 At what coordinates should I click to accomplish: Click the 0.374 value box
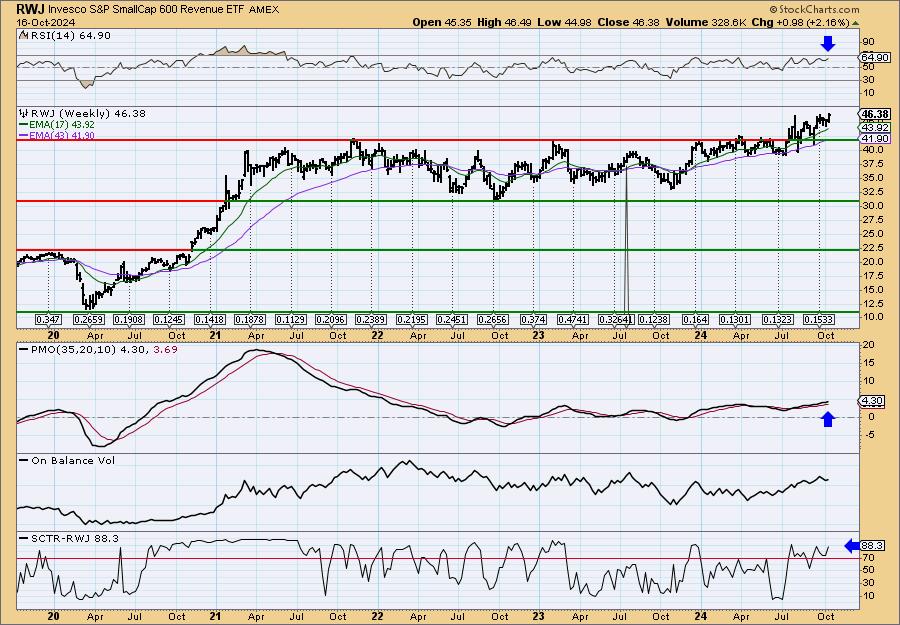coord(533,319)
